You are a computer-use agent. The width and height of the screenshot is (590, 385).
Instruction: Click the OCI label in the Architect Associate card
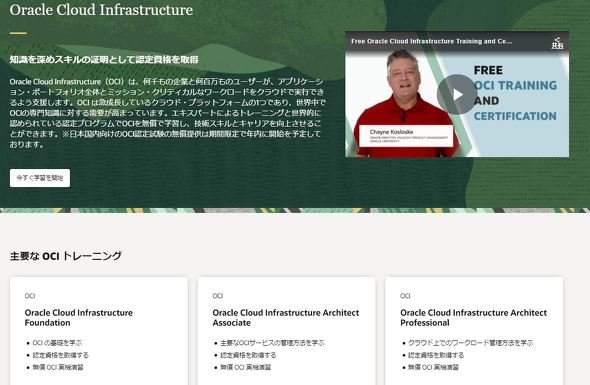coord(217,296)
